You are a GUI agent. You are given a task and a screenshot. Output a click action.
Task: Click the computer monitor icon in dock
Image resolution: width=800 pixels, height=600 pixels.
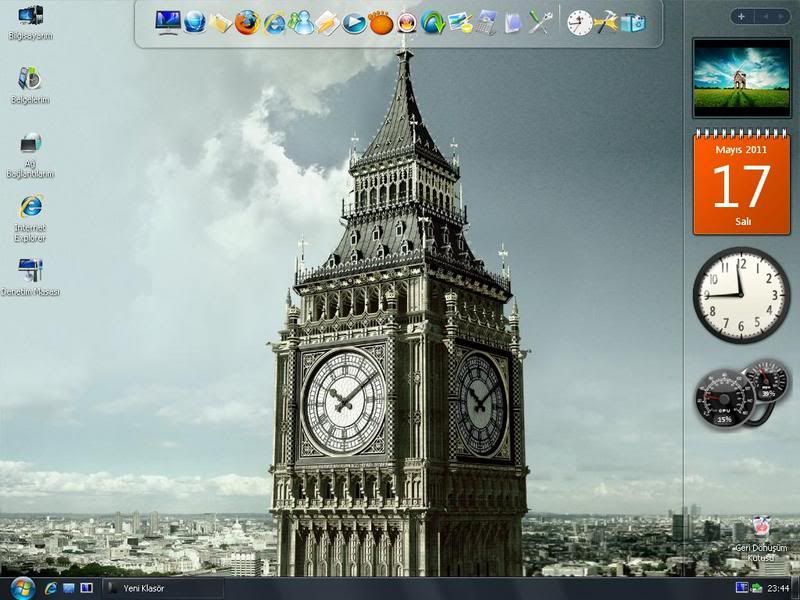click(168, 22)
